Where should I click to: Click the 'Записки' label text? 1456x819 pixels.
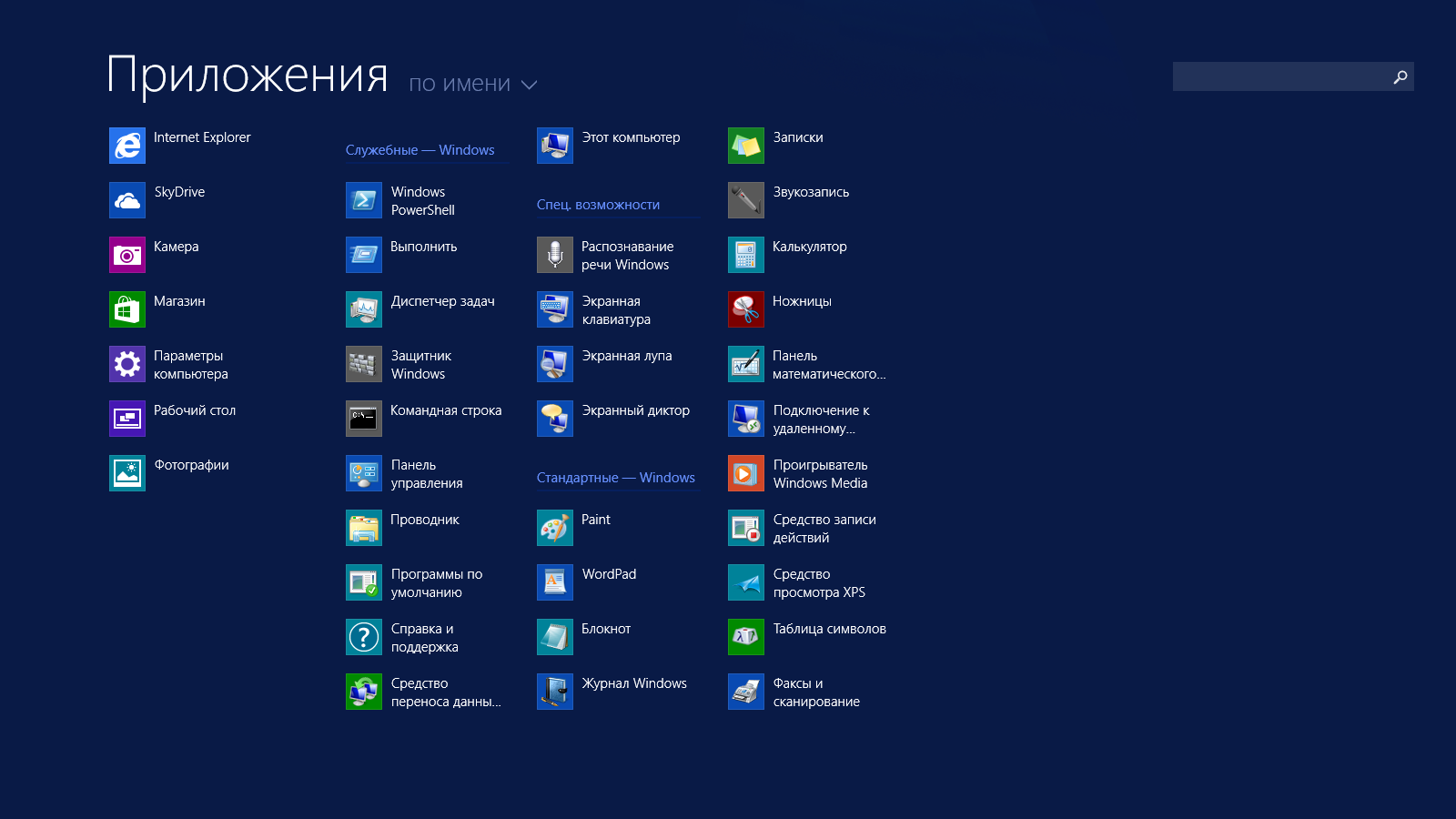(798, 137)
